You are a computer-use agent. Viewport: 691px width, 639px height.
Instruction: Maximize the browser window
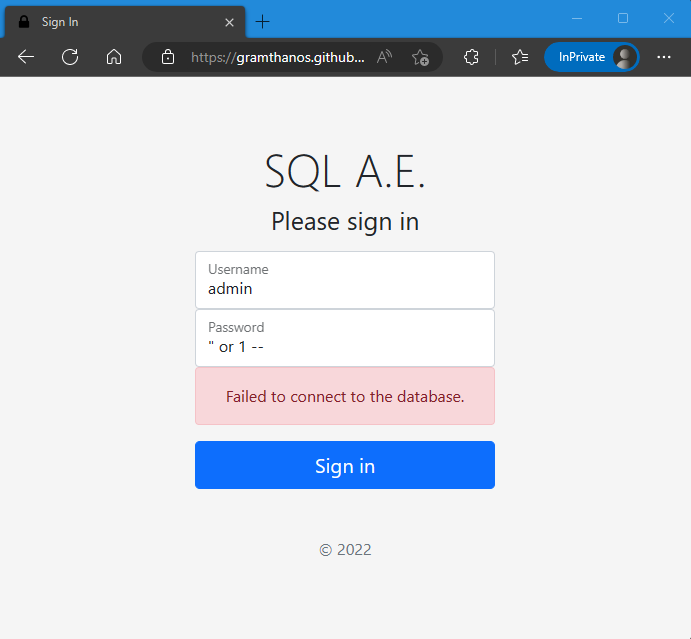(623, 18)
